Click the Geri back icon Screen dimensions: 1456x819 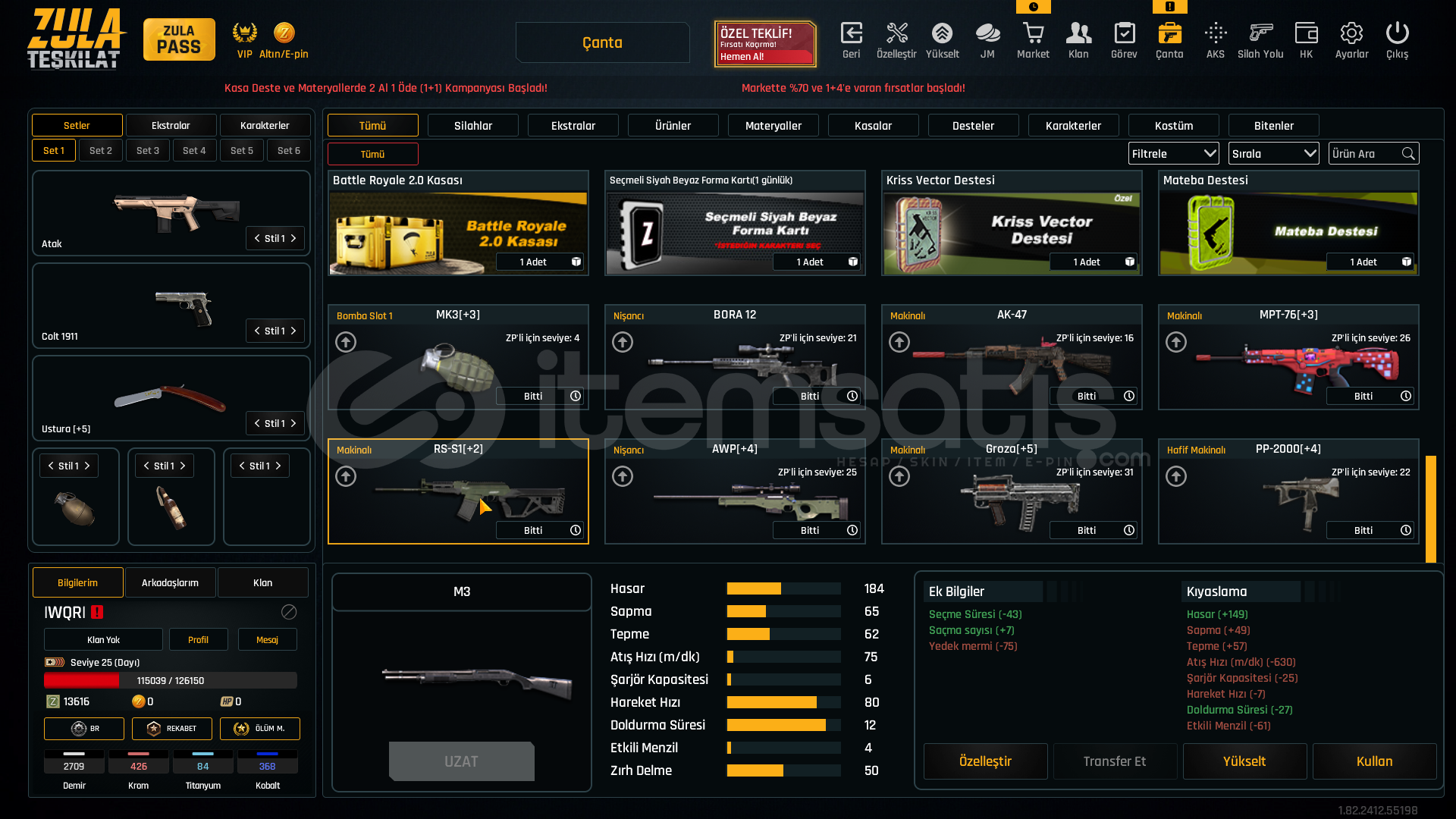tap(851, 34)
